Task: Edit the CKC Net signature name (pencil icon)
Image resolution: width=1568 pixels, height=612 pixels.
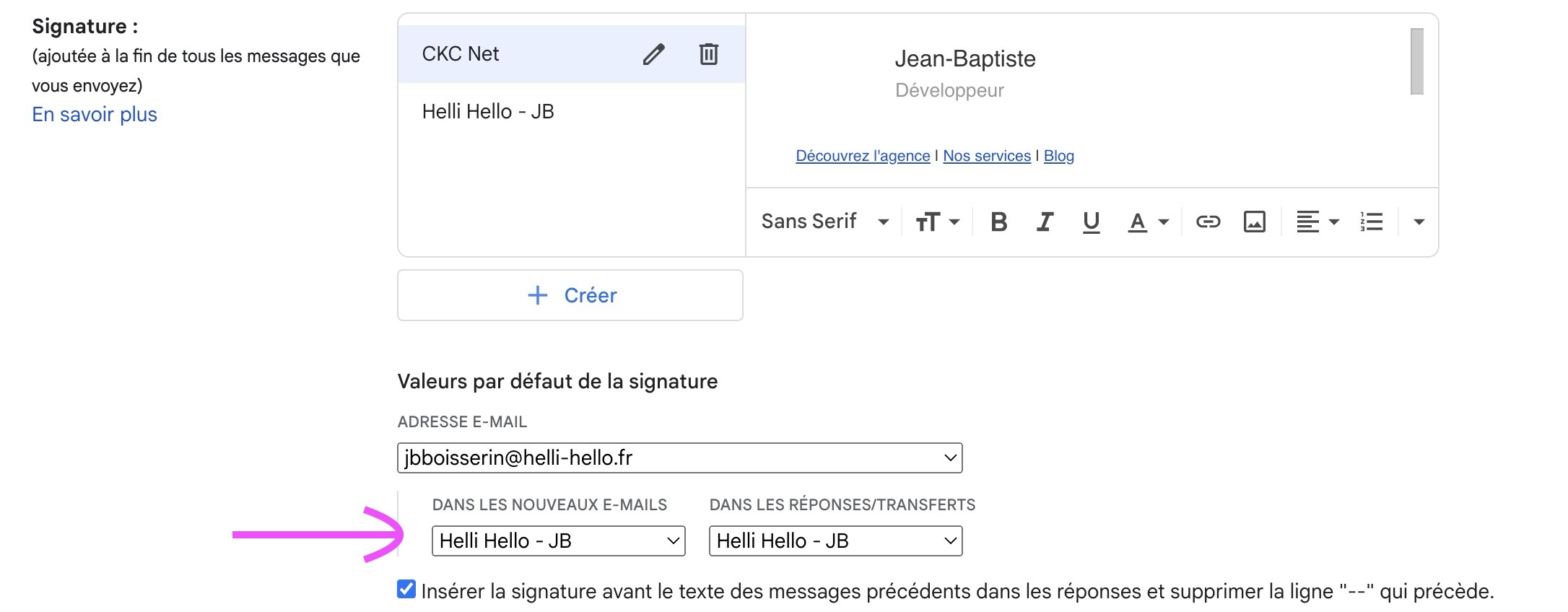Action: pos(653,54)
